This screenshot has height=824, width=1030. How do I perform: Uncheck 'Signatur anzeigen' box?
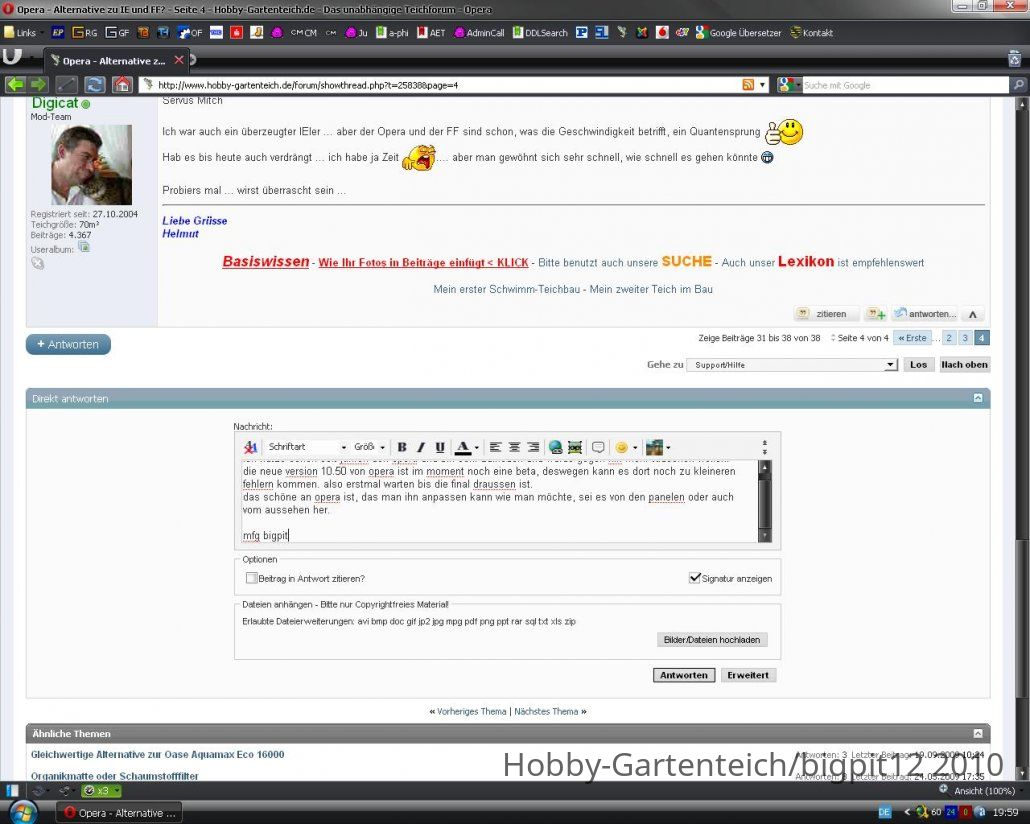point(694,578)
